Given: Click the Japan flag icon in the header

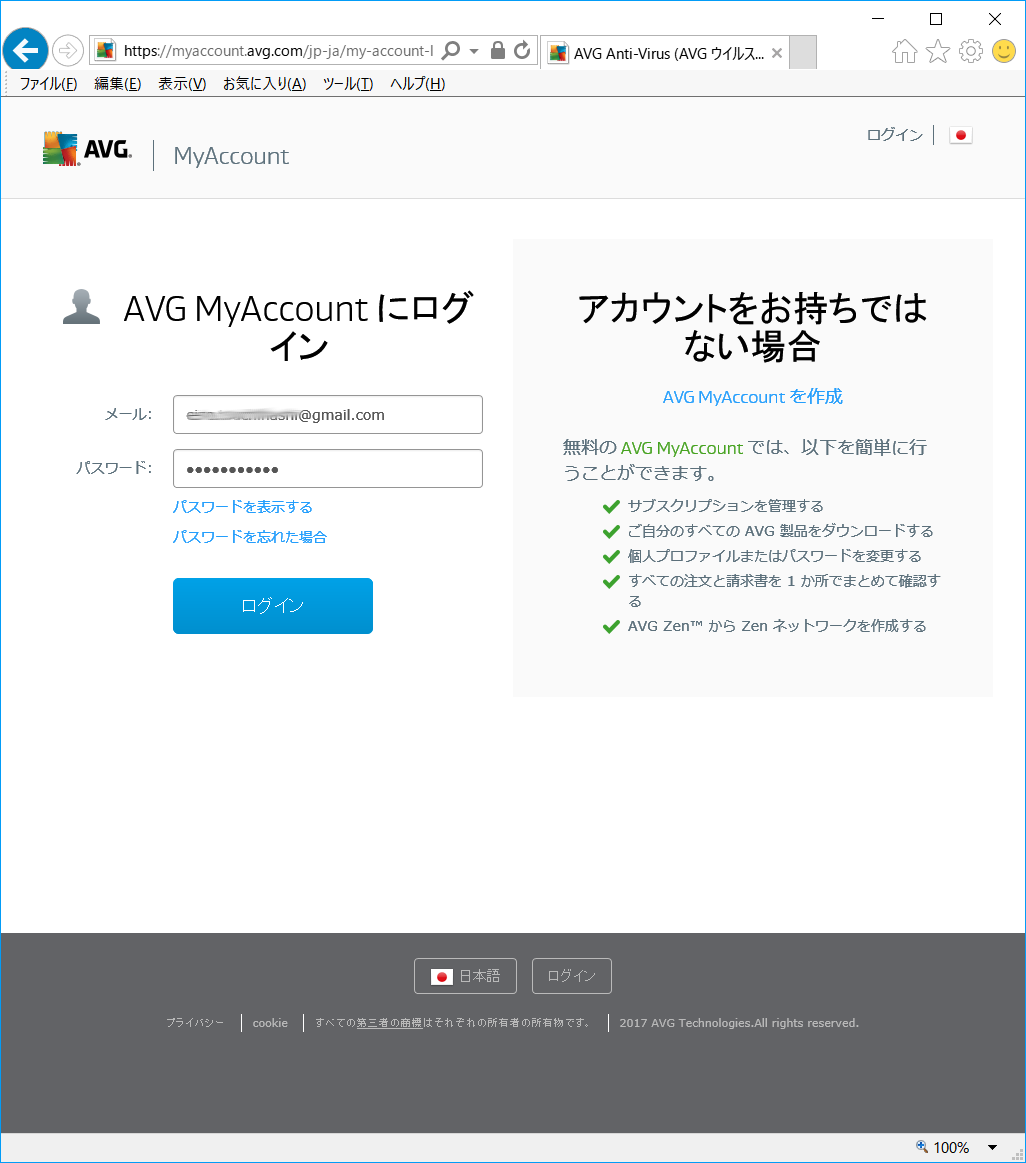Looking at the screenshot, I should pos(961,135).
